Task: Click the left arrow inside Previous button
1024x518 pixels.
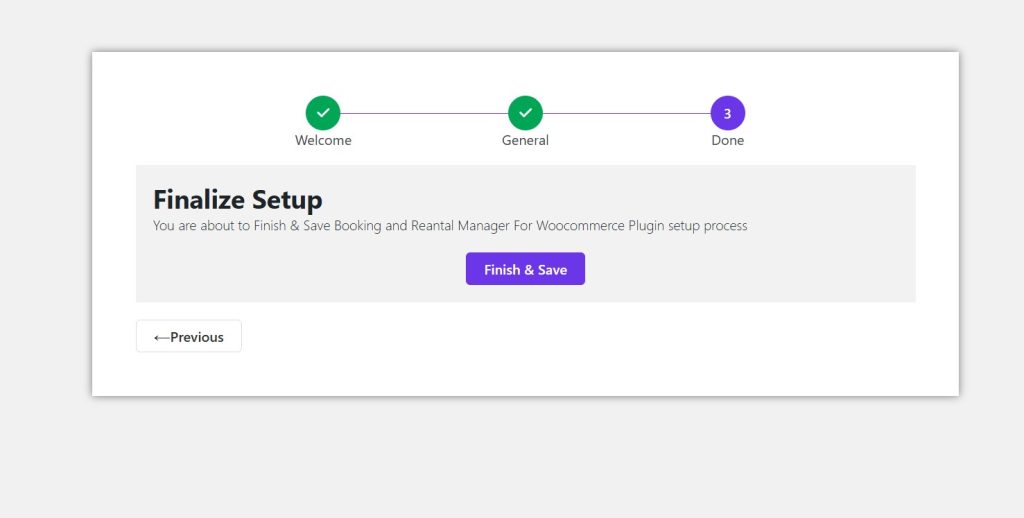Action: [161, 337]
